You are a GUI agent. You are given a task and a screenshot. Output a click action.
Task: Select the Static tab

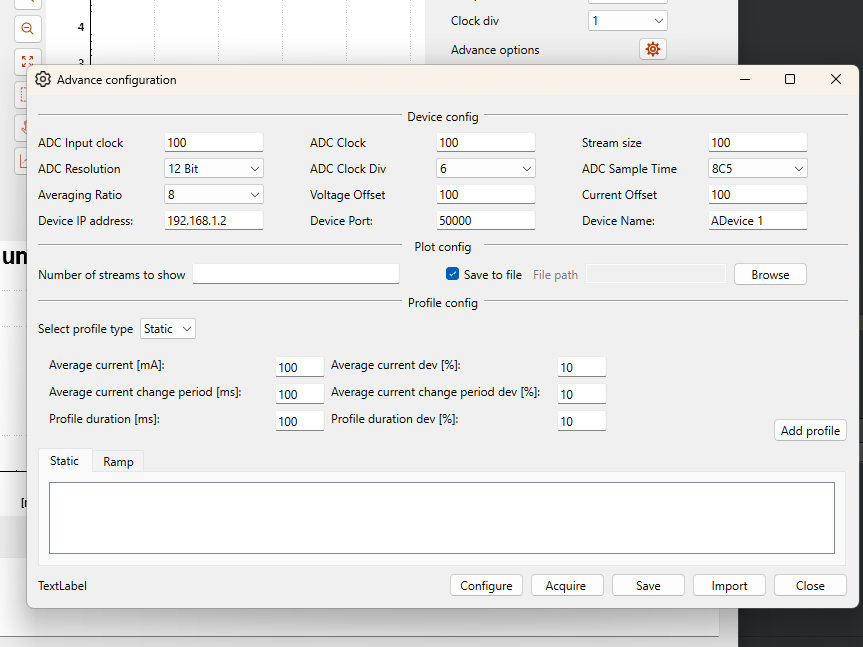pyautogui.click(x=64, y=461)
